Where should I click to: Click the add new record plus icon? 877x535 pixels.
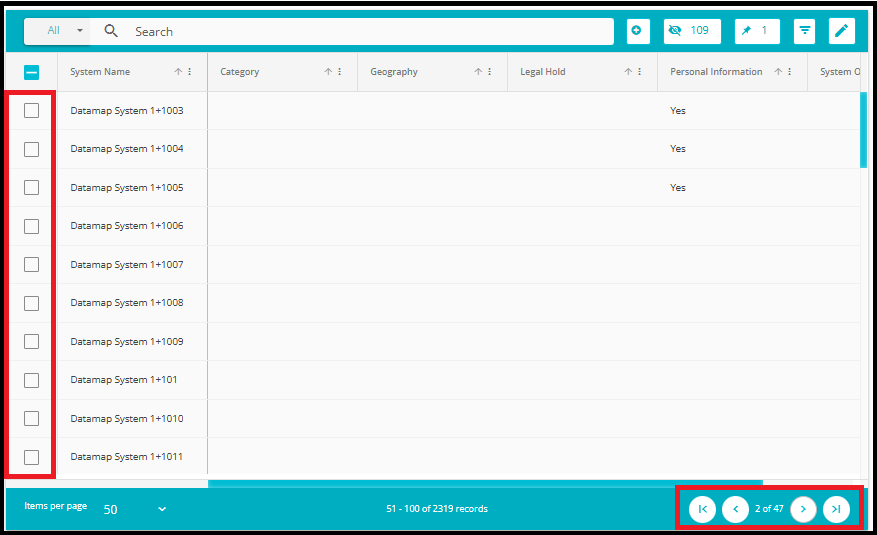(x=637, y=31)
